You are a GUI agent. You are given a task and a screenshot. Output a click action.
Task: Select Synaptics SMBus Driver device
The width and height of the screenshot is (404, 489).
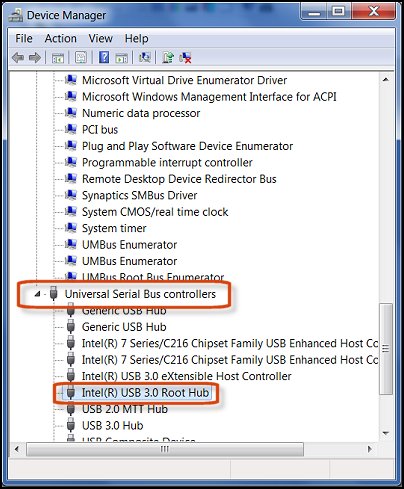click(x=139, y=195)
